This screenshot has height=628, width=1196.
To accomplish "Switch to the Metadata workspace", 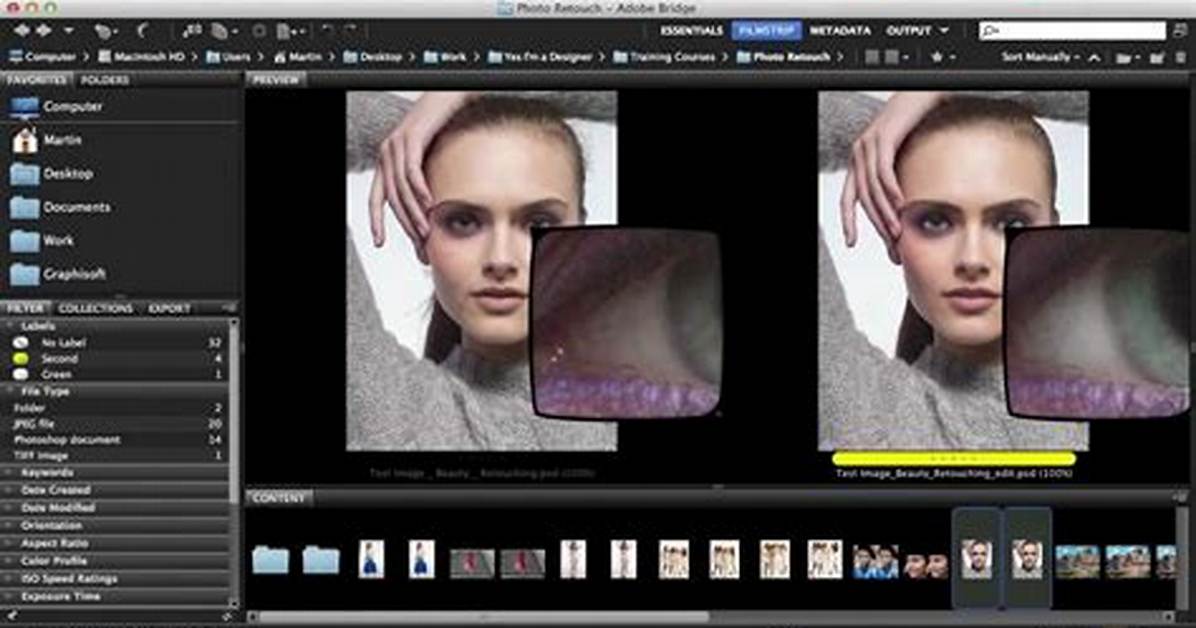I will pos(840,31).
